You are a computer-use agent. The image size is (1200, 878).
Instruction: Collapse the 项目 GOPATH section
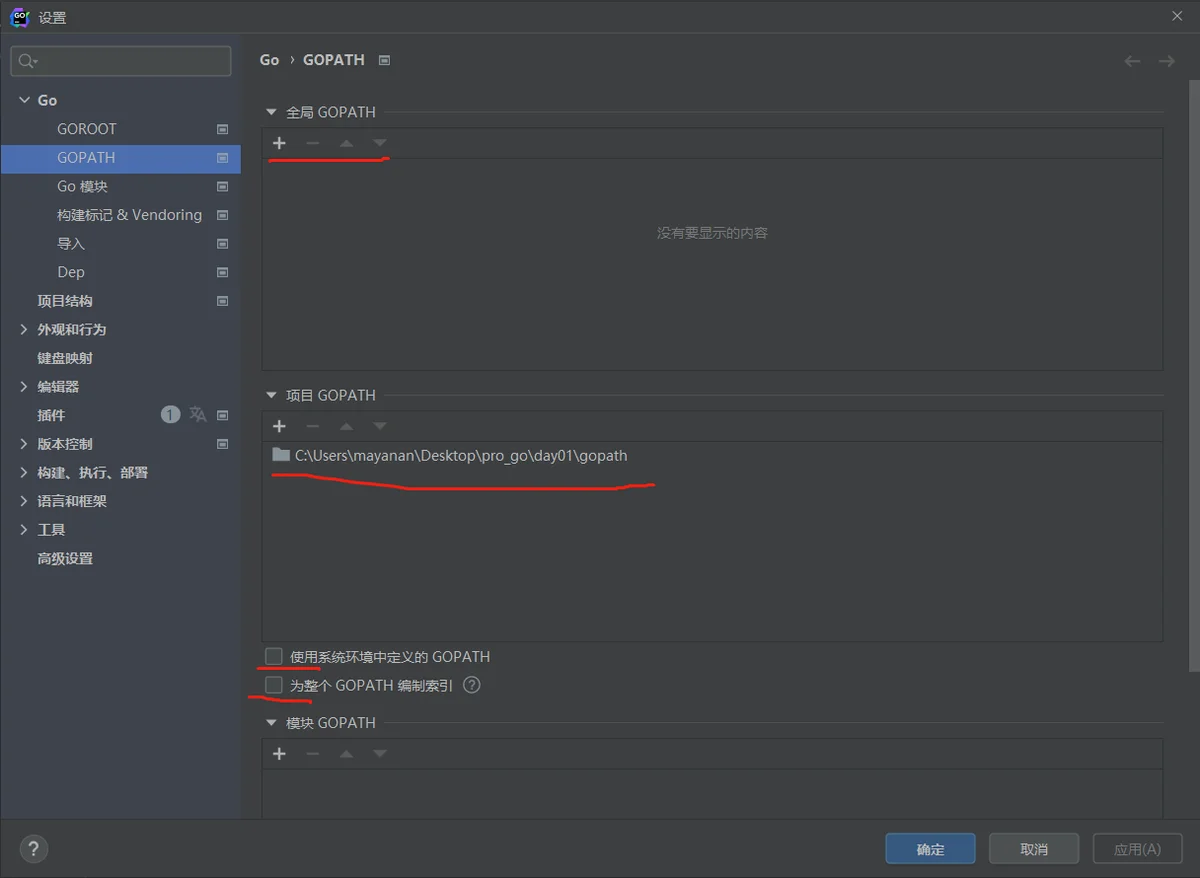pyautogui.click(x=270, y=395)
